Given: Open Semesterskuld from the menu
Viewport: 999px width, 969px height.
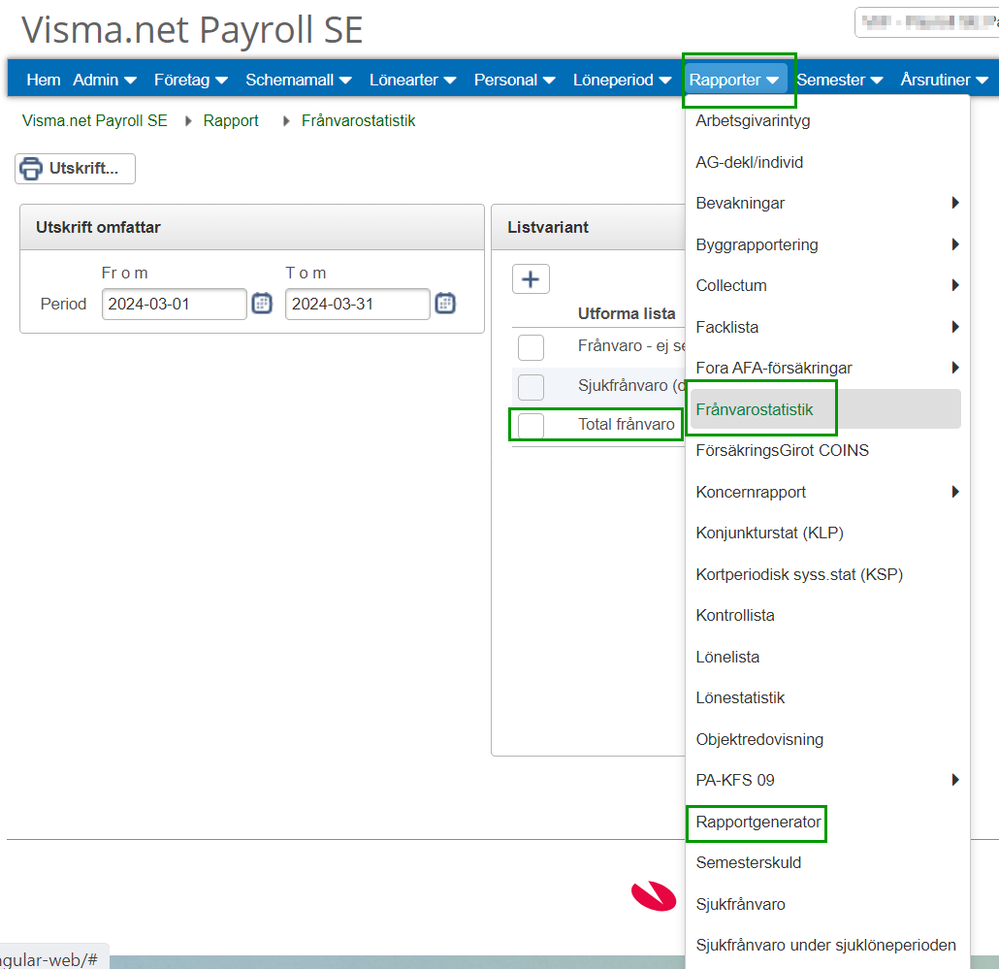Looking at the screenshot, I should 748,863.
